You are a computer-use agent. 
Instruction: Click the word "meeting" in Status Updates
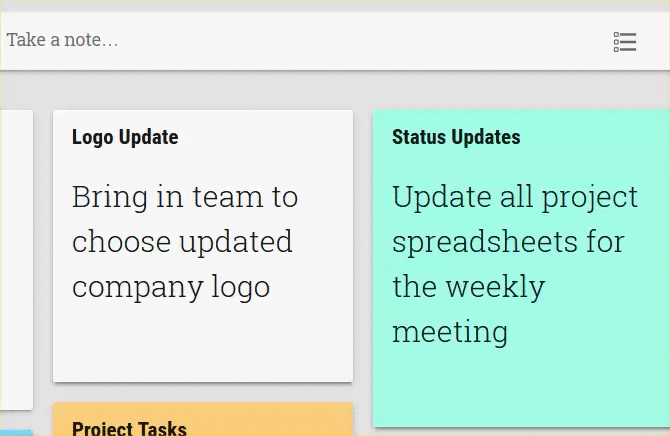pyautogui.click(x=450, y=332)
